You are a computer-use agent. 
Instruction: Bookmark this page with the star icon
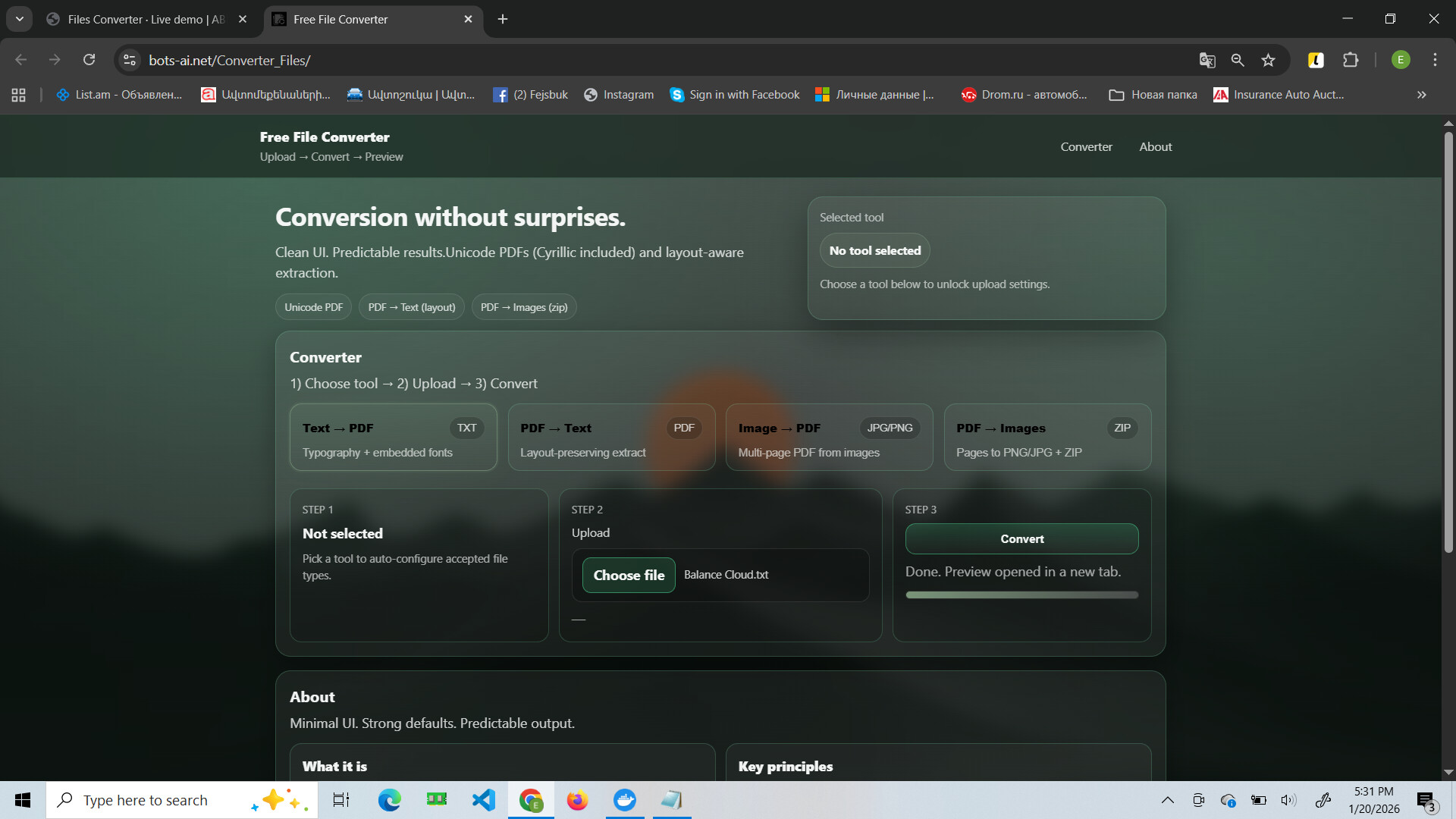coord(1268,60)
